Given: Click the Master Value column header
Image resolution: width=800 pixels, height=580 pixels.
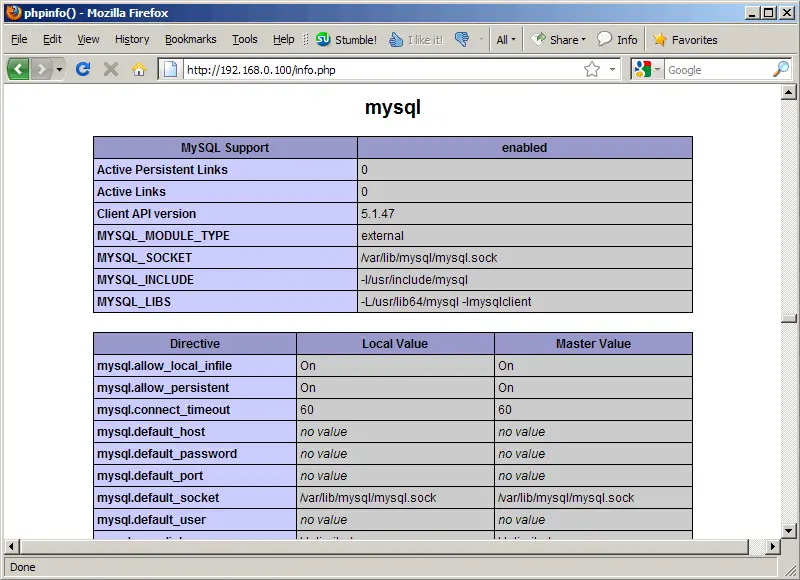Looking at the screenshot, I should point(593,343).
